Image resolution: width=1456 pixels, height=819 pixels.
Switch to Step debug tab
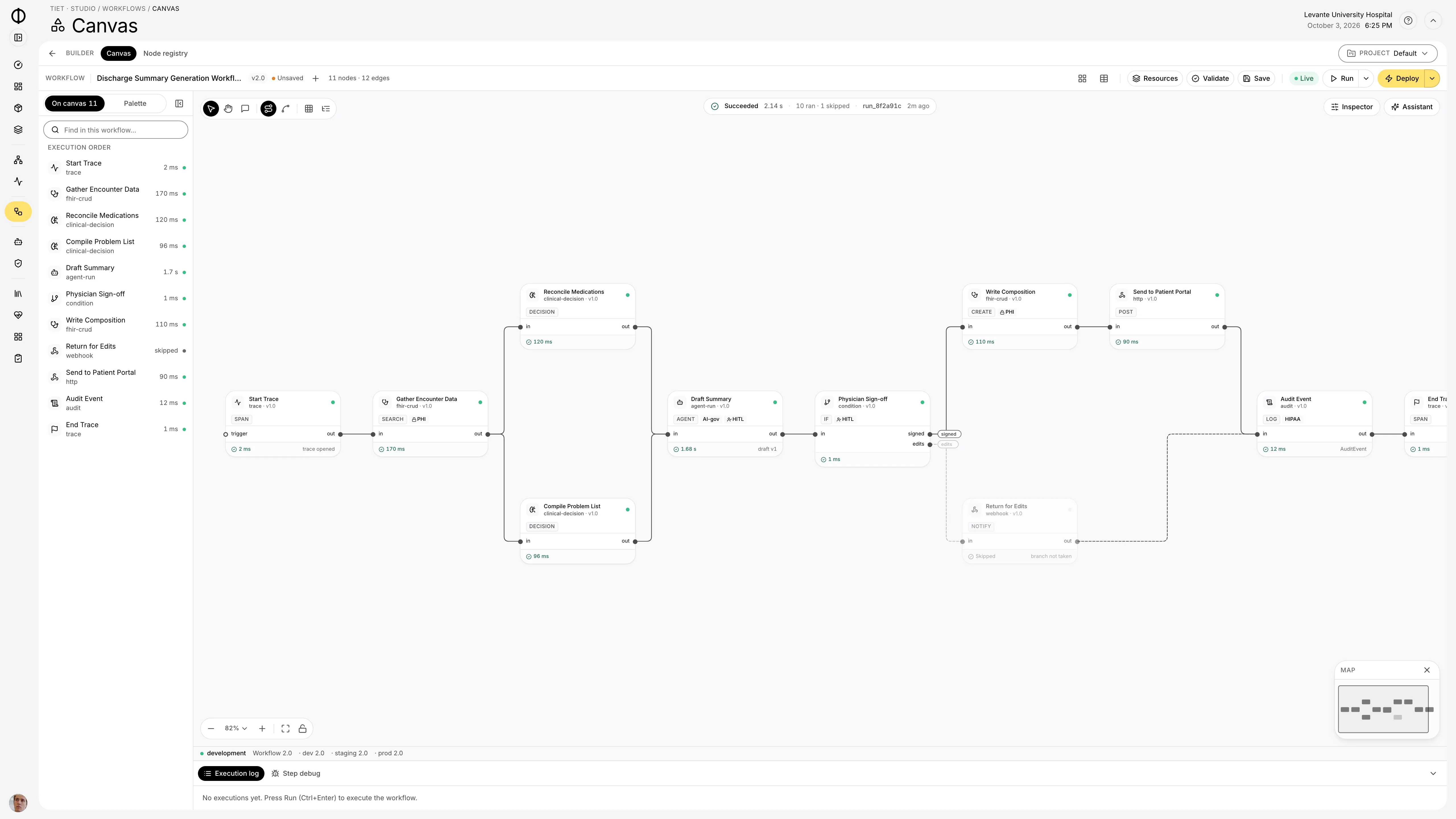tap(296, 773)
